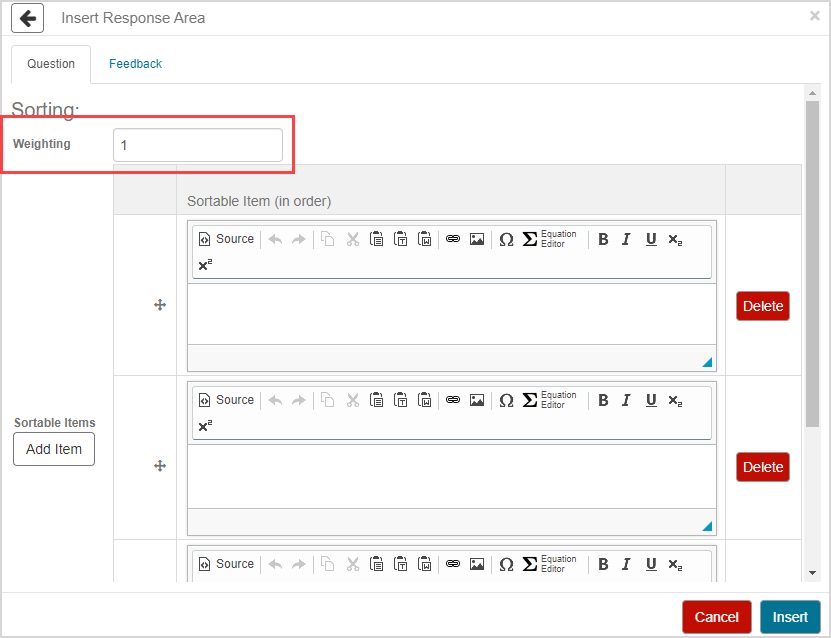831x638 pixels.
Task: Click the Weighting input field
Action: [197, 145]
